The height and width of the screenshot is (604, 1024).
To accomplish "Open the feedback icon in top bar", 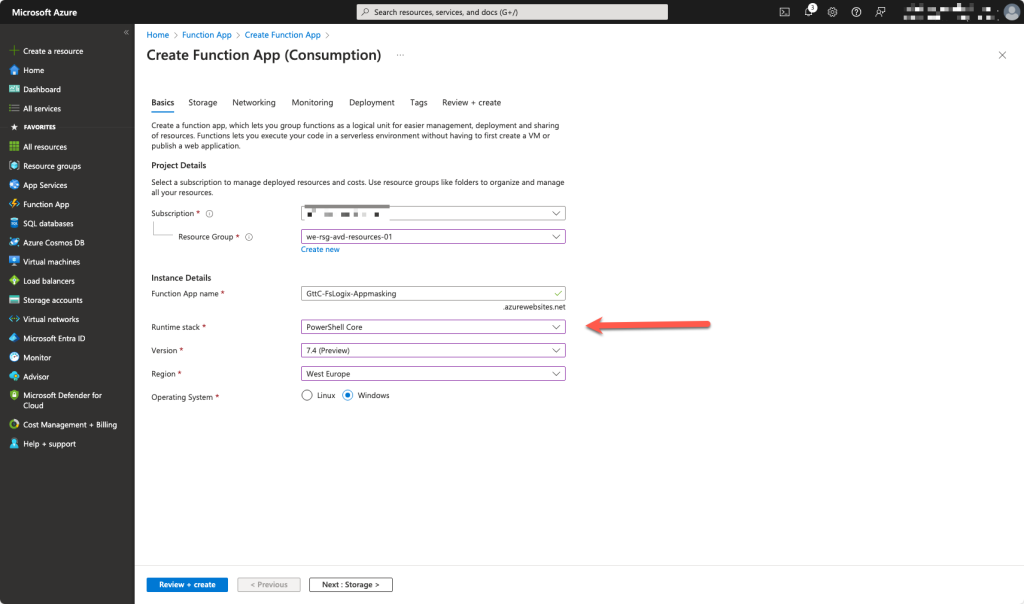I will (x=880, y=12).
